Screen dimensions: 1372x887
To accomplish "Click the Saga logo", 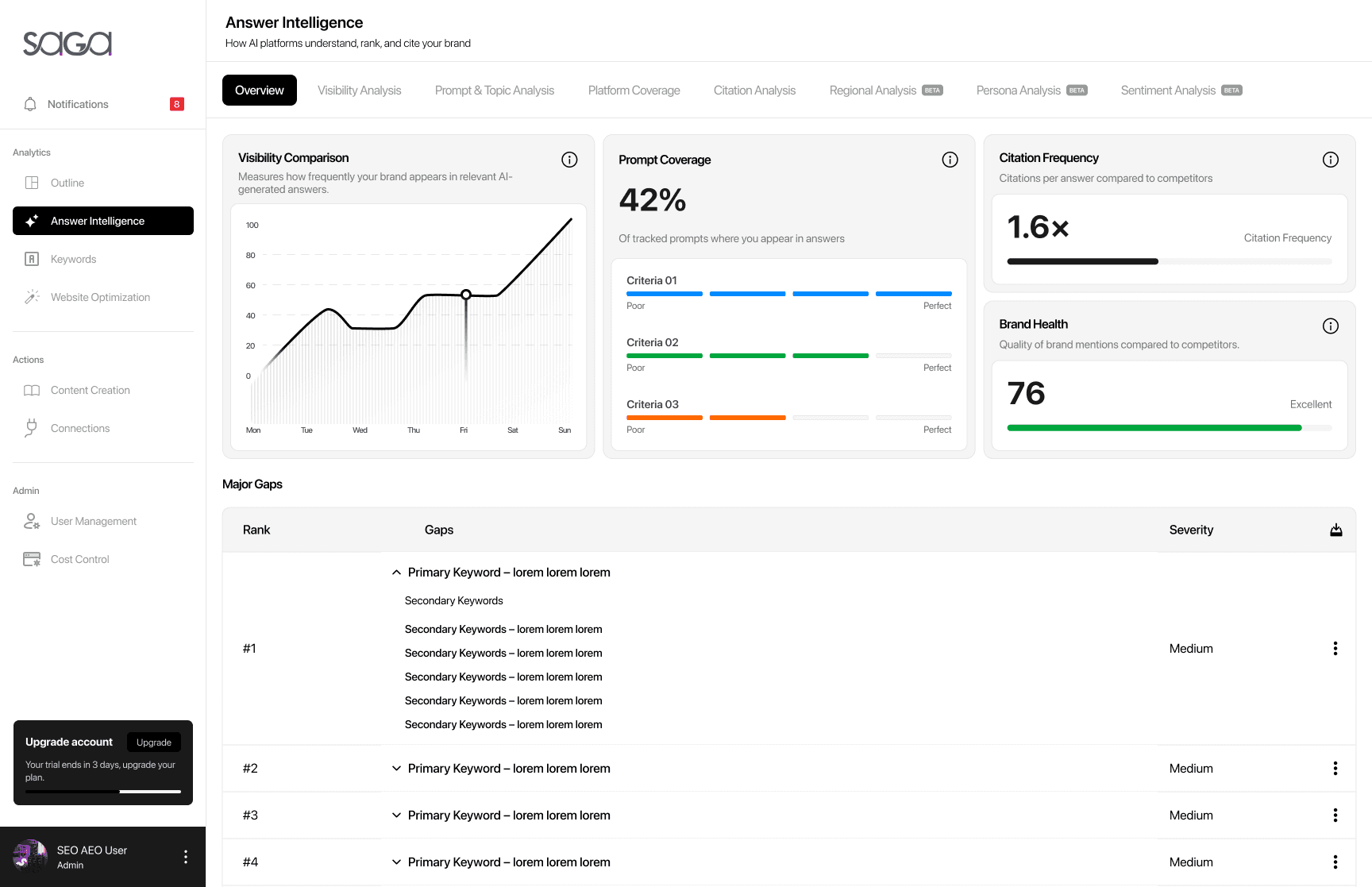I will click(67, 43).
